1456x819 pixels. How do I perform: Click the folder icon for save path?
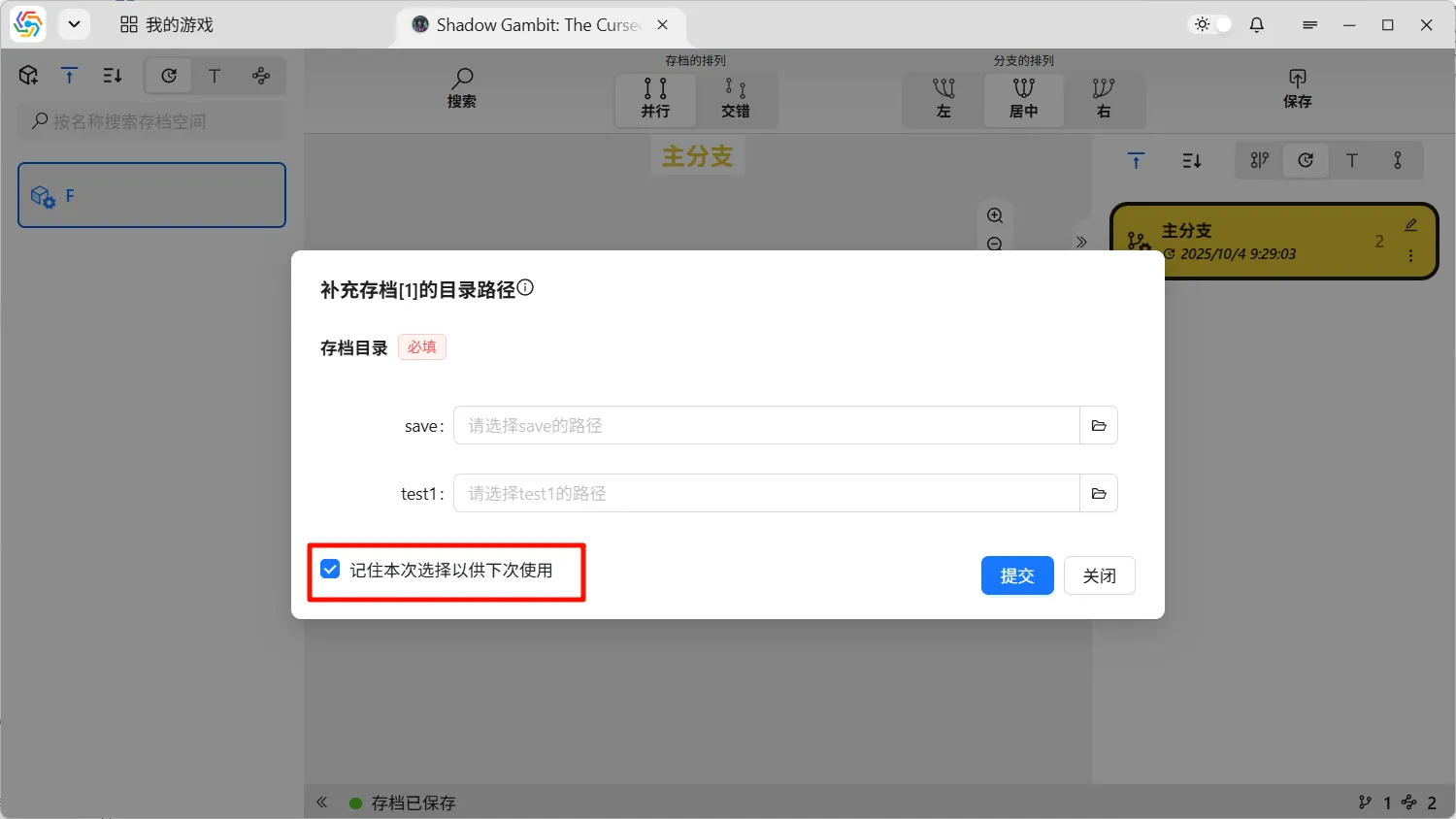[1099, 426]
